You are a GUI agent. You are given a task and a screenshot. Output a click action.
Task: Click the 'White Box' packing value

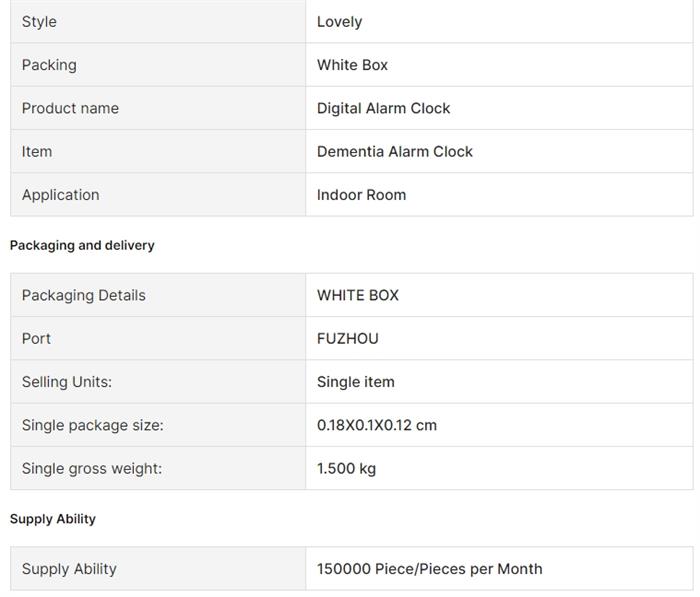(352, 65)
